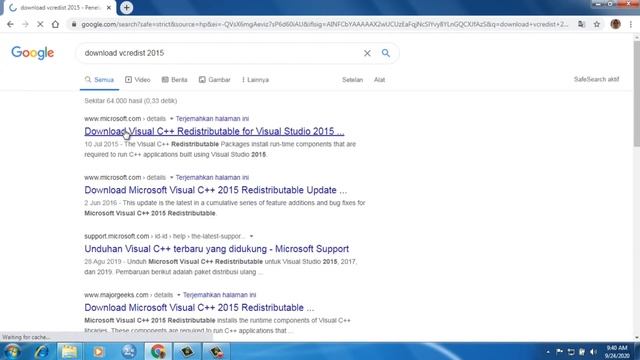Expand dropdown arrow beside support.microsoft.com URL

[x=251, y=236]
